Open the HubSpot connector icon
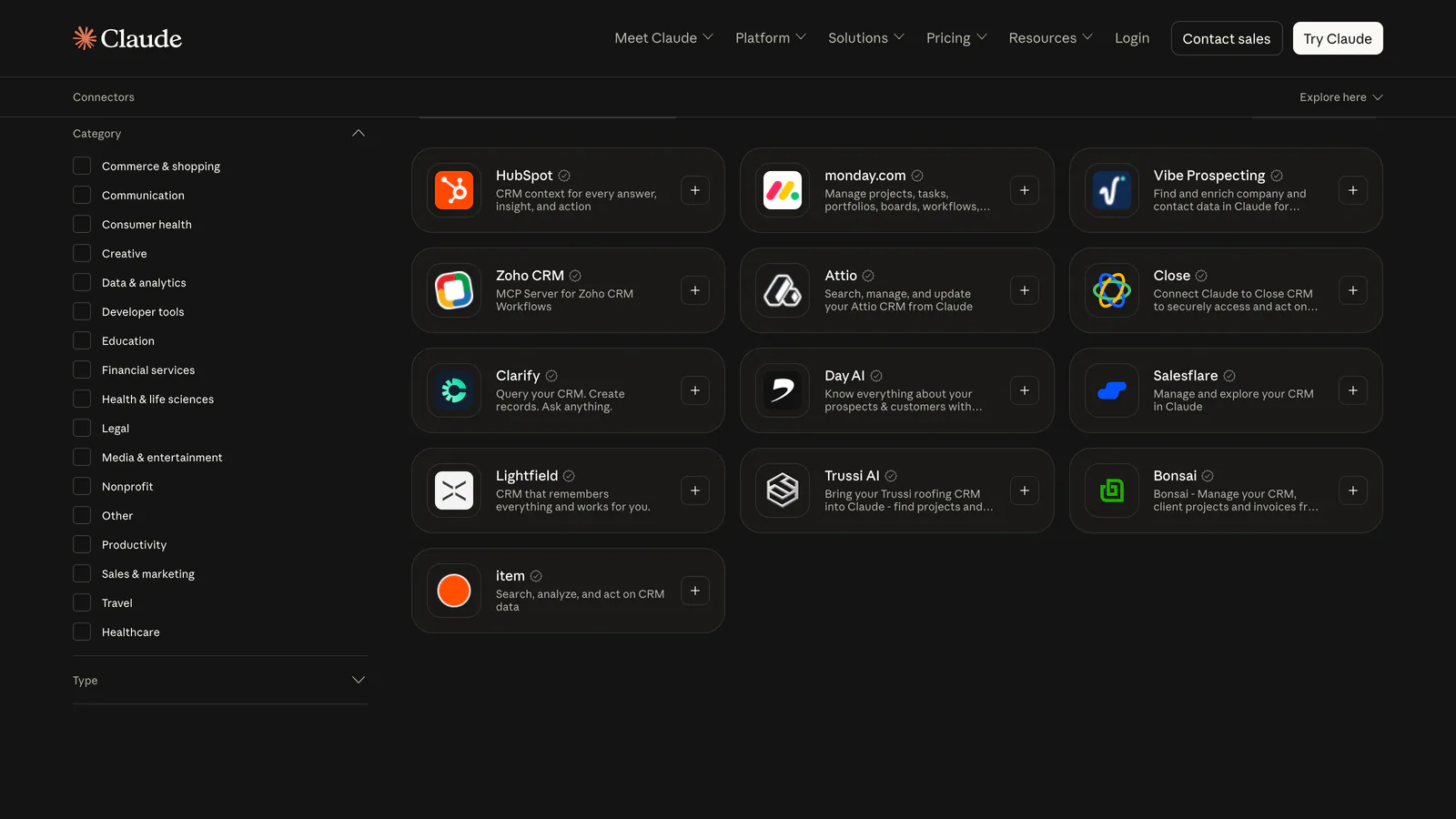Image resolution: width=1456 pixels, height=819 pixels. (x=454, y=190)
